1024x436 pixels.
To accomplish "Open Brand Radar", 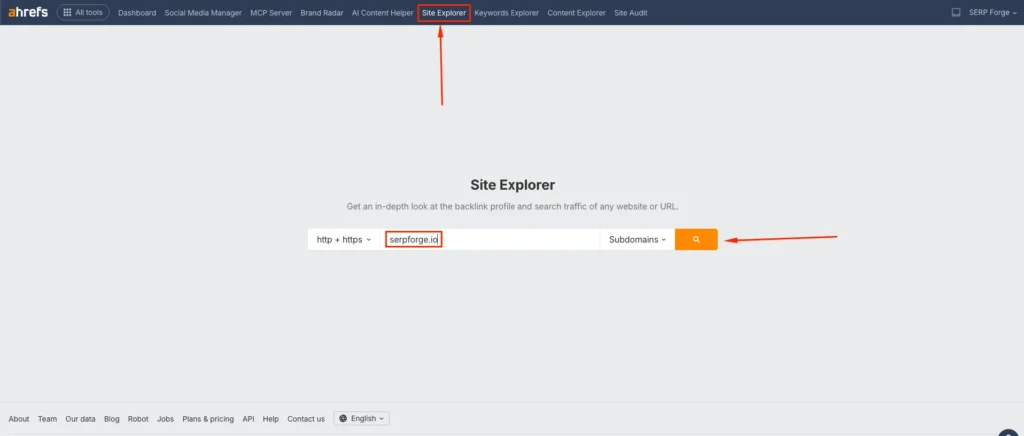I will (322, 12).
